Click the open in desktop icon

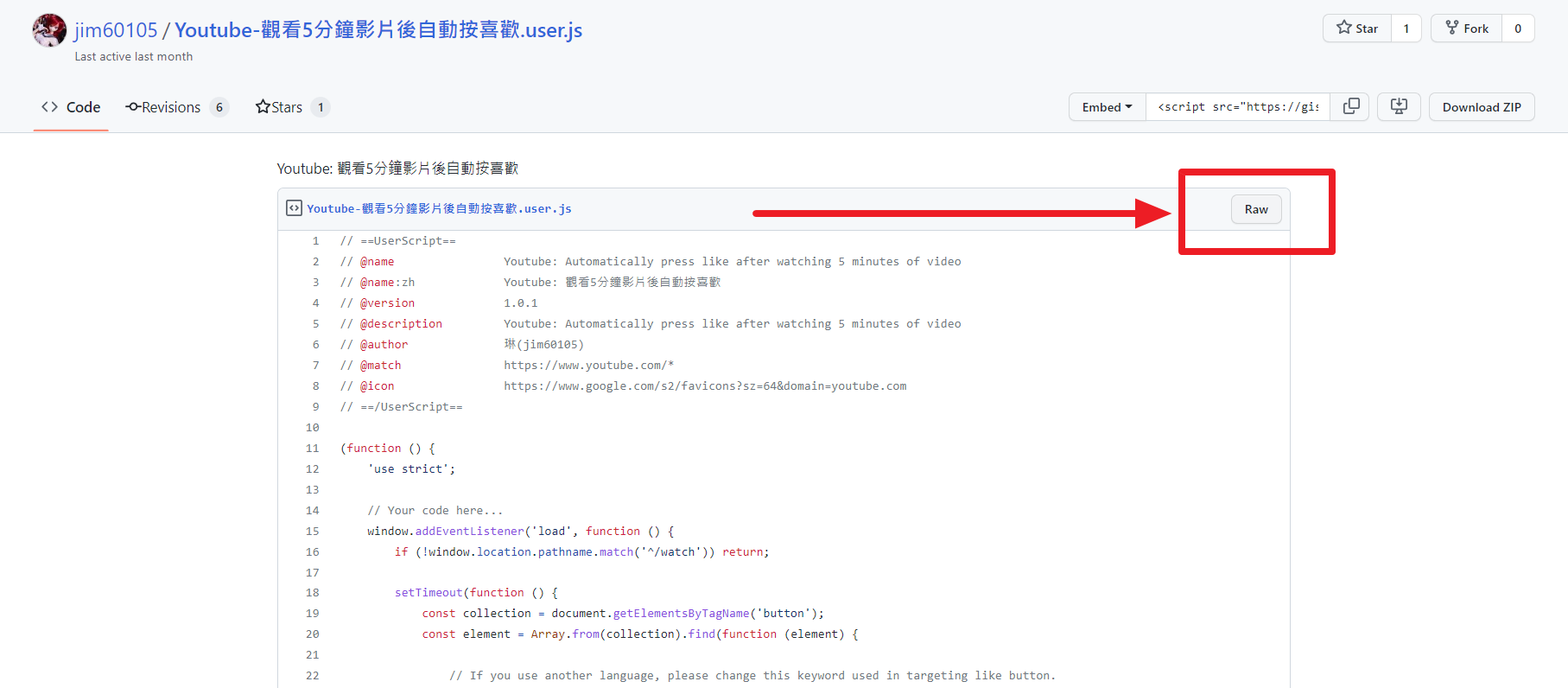(1399, 106)
